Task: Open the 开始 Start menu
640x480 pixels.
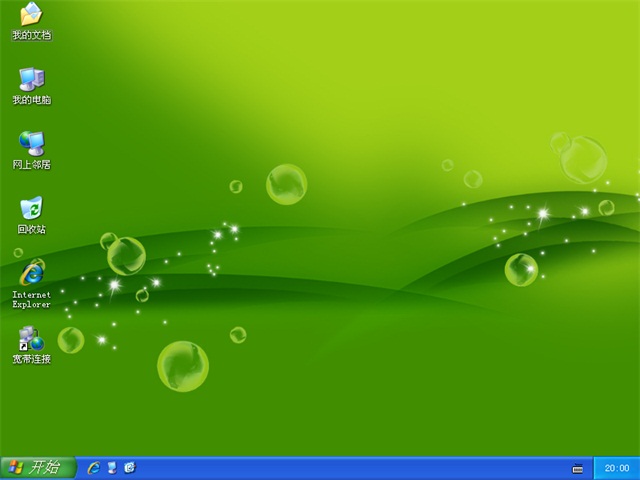Action: pyautogui.click(x=37, y=467)
